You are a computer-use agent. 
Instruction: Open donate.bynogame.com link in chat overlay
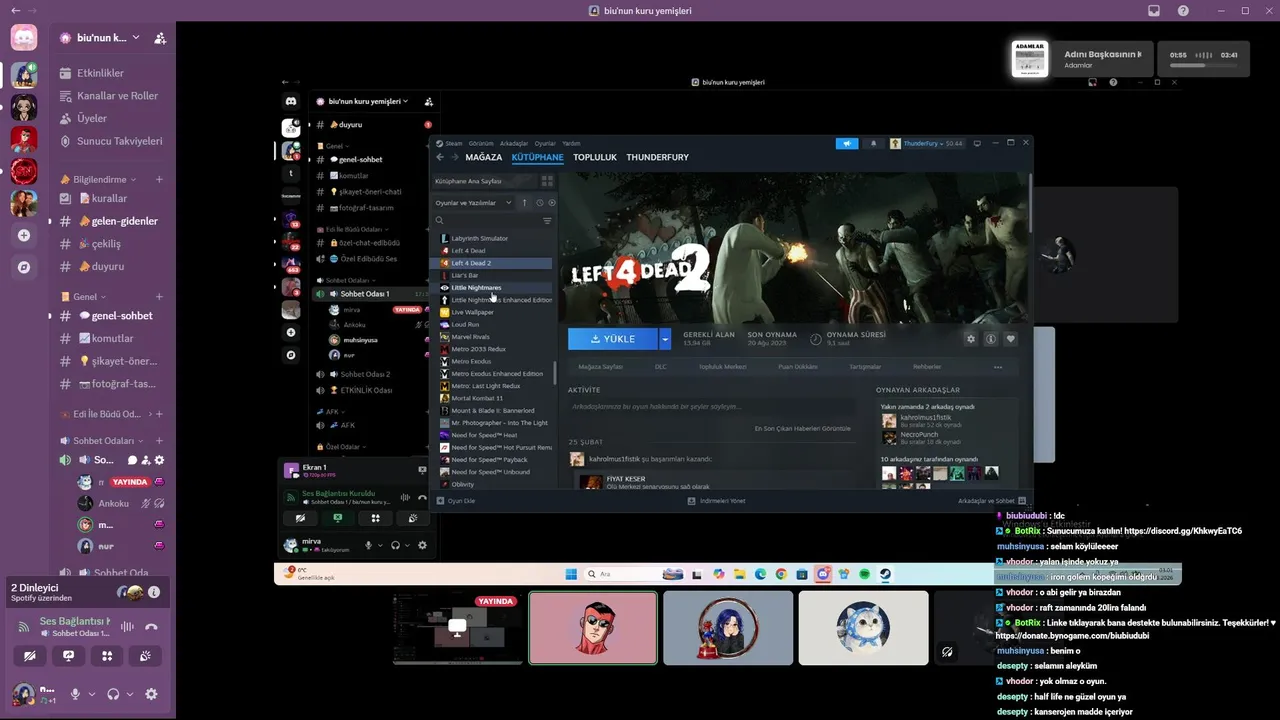coord(1072,636)
